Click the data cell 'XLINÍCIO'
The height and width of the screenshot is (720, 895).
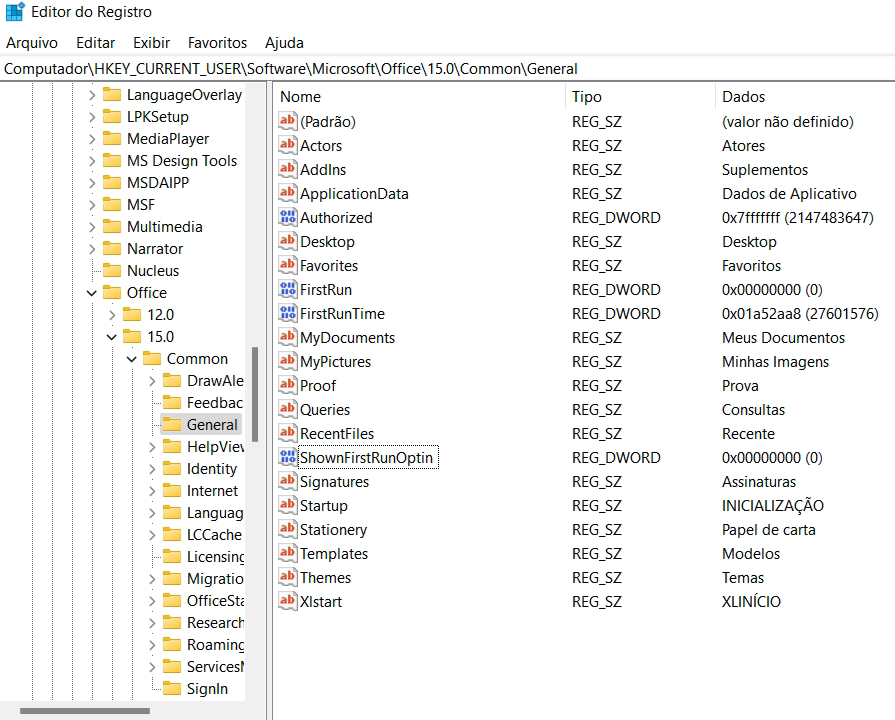coord(751,601)
